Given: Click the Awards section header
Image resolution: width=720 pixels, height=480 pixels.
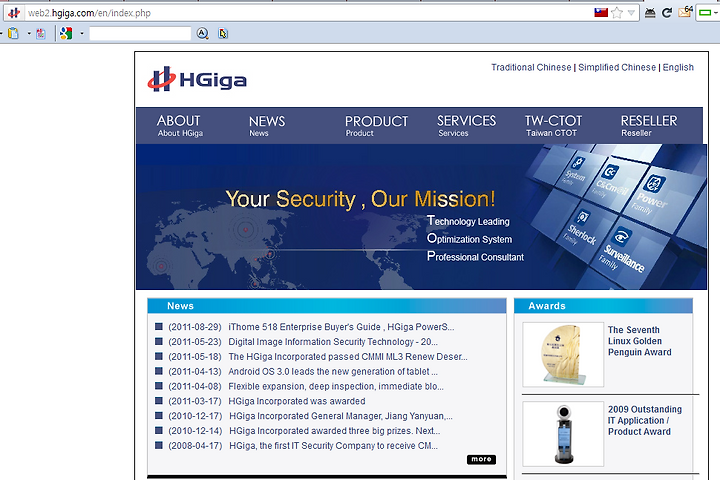Looking at the screenshot, I should click(x=603, y=306).
